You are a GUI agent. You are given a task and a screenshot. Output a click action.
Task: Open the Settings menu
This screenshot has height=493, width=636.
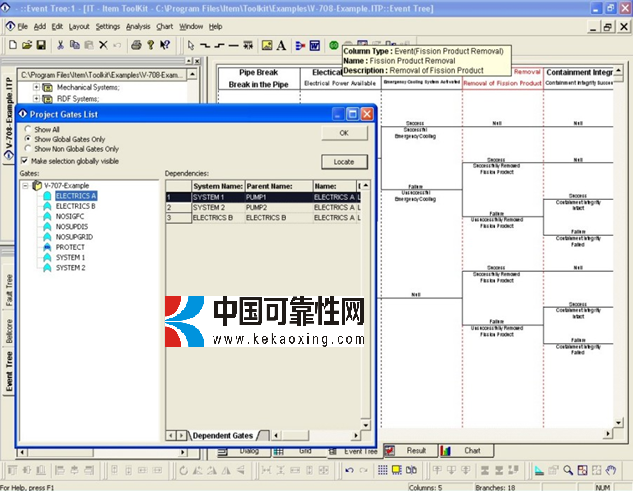[107, 27]
